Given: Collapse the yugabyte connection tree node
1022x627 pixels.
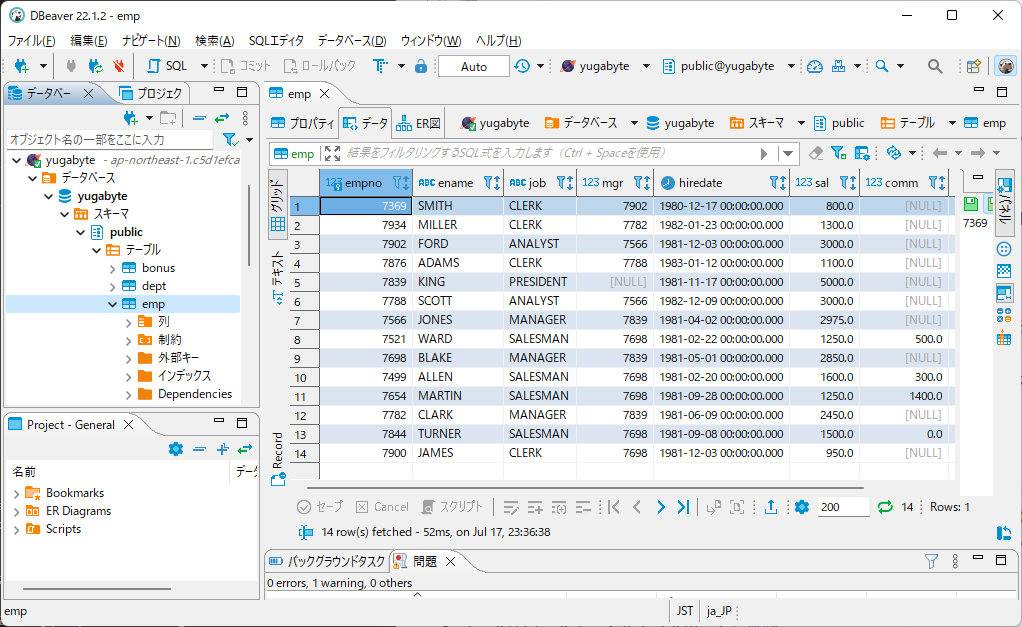Looking at the screenshot, I should (17, 160).
